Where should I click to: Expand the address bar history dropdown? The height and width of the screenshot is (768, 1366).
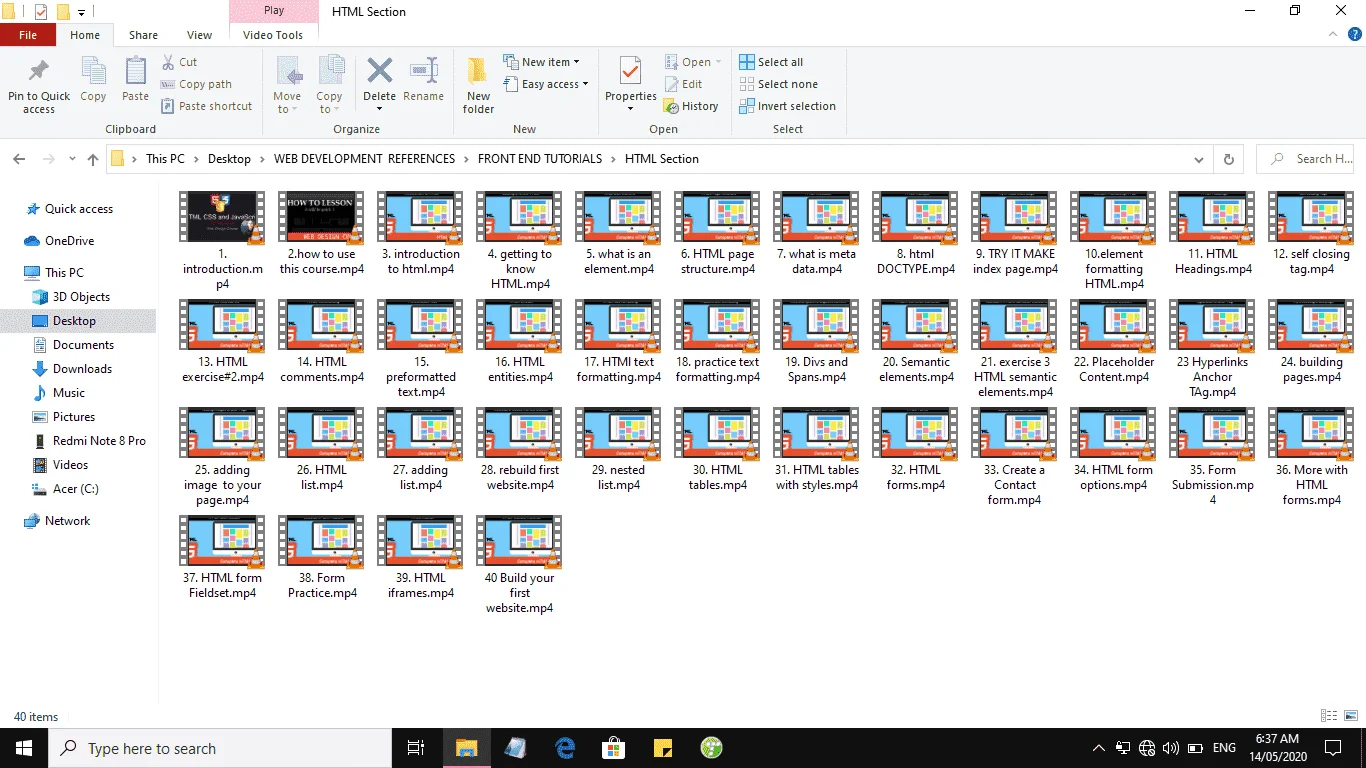click(1199, 159)
